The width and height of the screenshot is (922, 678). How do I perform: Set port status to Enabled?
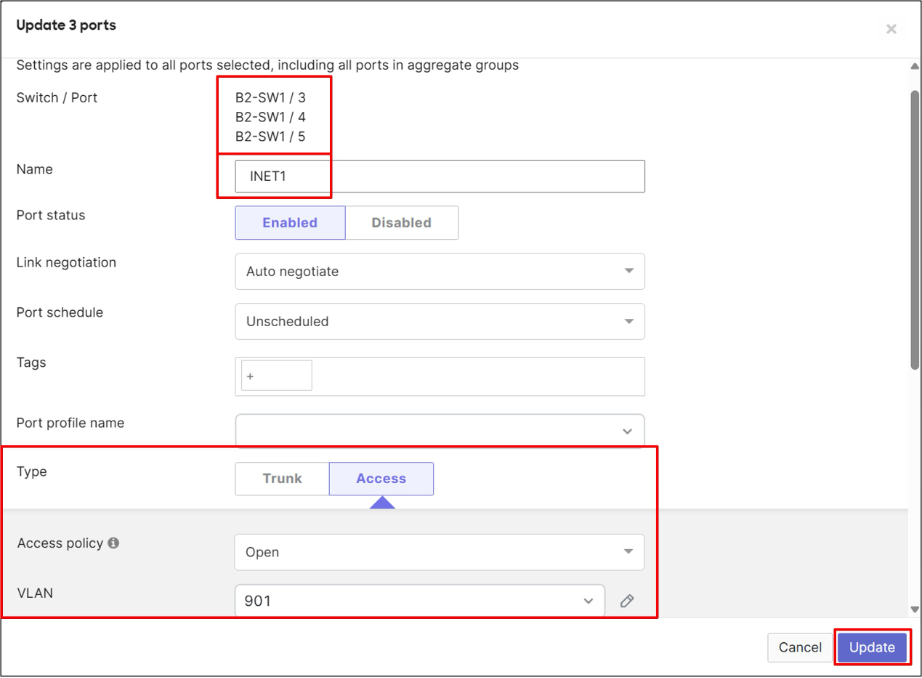point(290,222)
